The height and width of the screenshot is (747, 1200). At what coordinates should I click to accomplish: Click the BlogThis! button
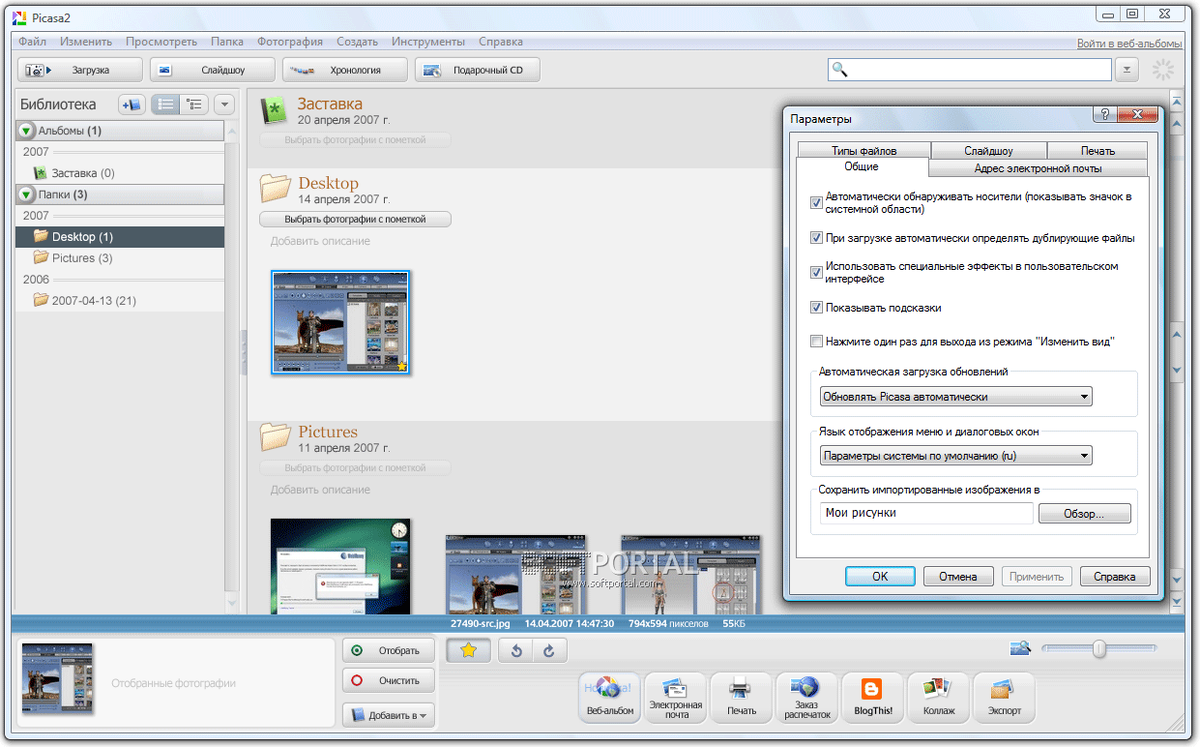click(x=872, y=698)
